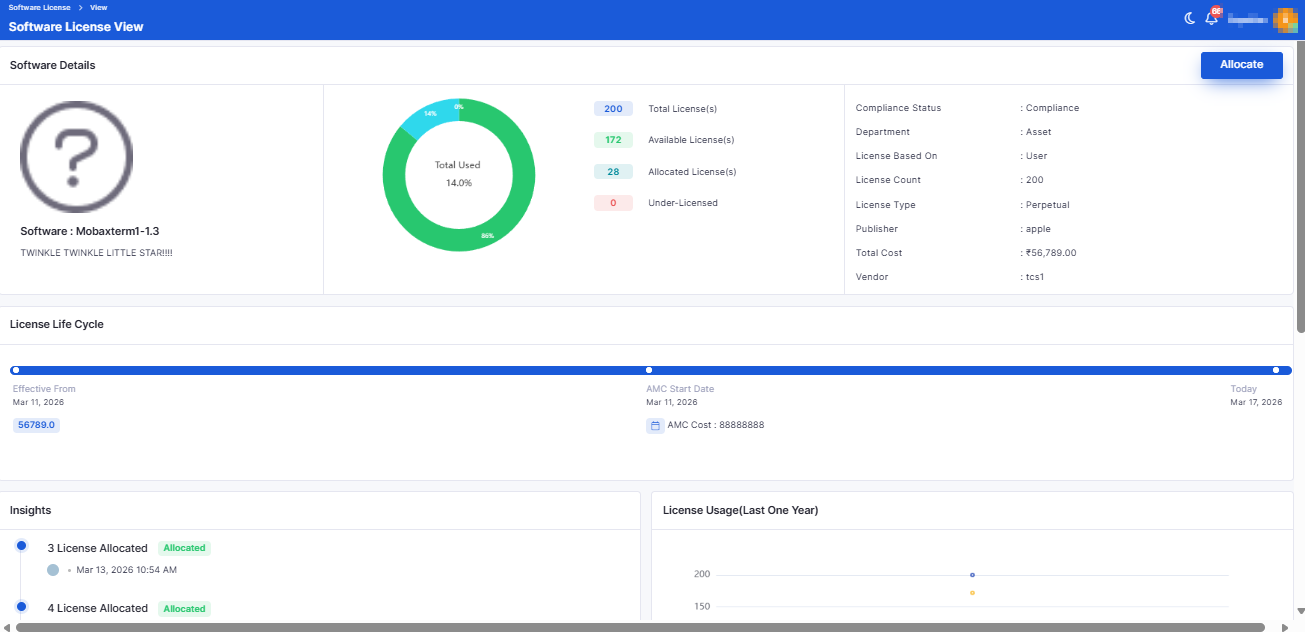Click the View breadcrumb item
The image size is (1305, 632).
click(98, 7)
